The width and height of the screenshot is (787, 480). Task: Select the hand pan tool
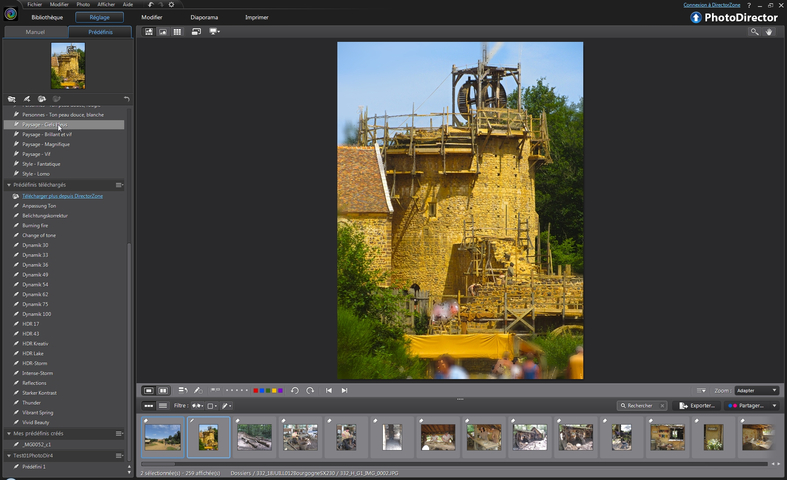tap(769, 32)
